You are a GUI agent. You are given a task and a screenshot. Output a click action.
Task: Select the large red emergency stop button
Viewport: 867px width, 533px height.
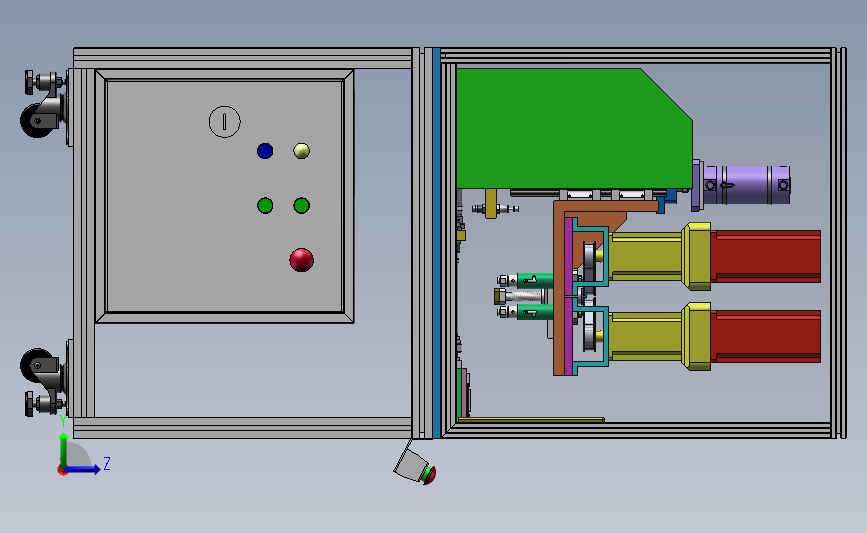click(301, 260)
